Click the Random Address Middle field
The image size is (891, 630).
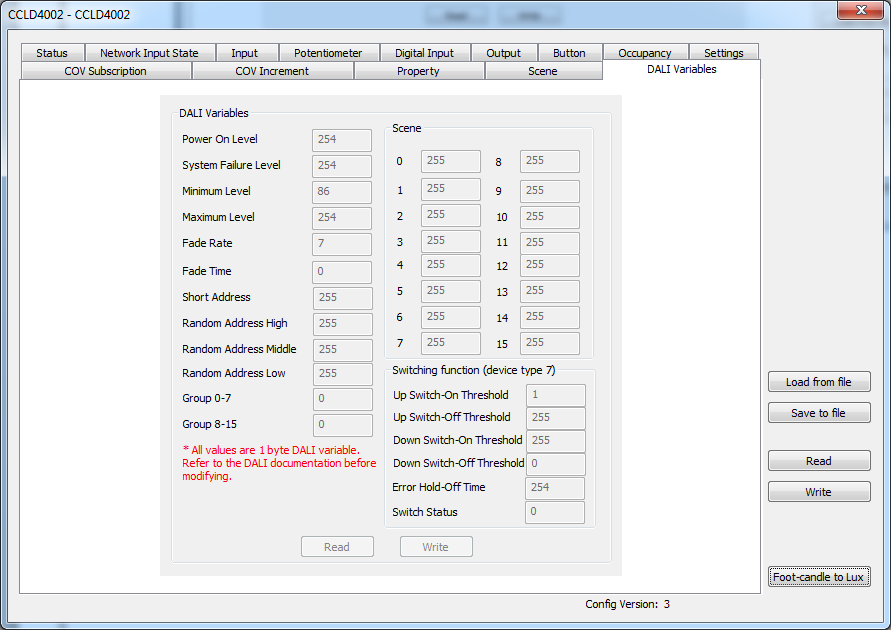343,350
